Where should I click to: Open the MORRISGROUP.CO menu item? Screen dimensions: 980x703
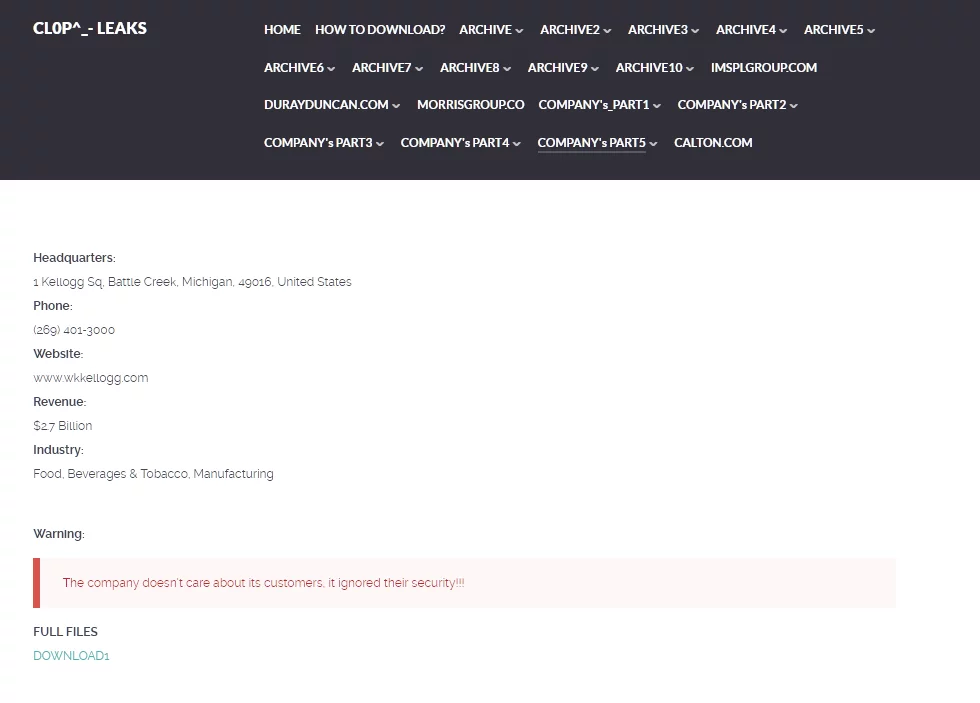click(x=470, y=105)
